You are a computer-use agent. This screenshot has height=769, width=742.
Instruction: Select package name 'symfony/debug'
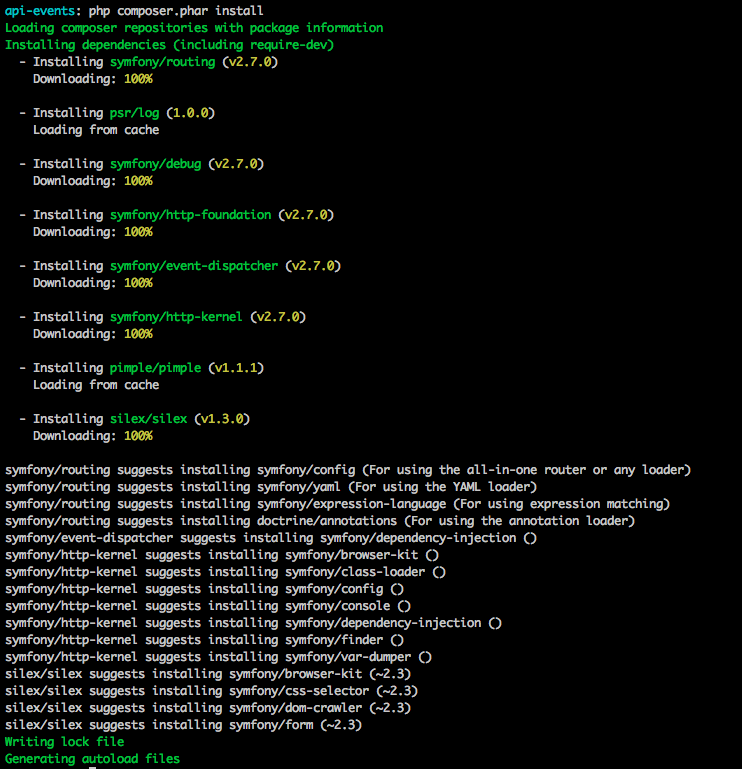coord(155,164)
